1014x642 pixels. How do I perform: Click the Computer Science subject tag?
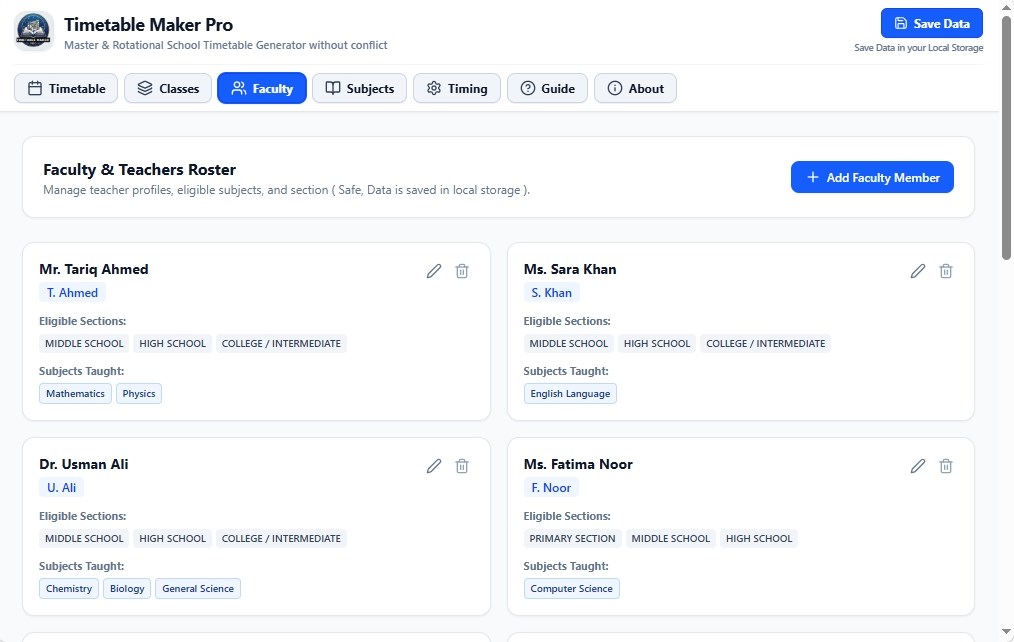572,589
